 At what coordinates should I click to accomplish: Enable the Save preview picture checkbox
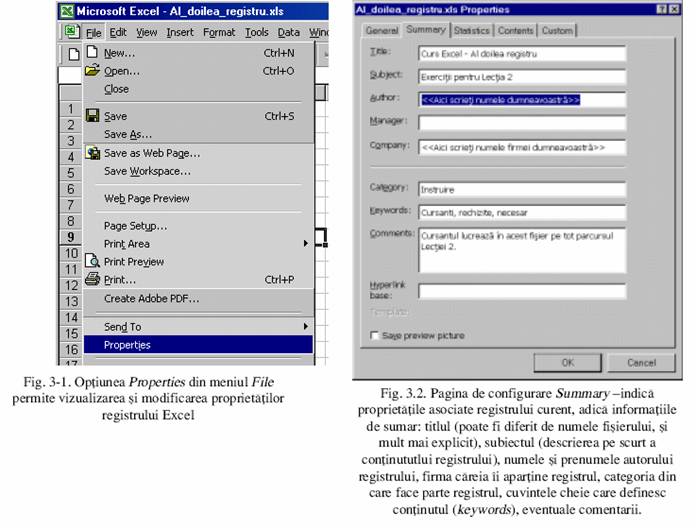point(374,335)
